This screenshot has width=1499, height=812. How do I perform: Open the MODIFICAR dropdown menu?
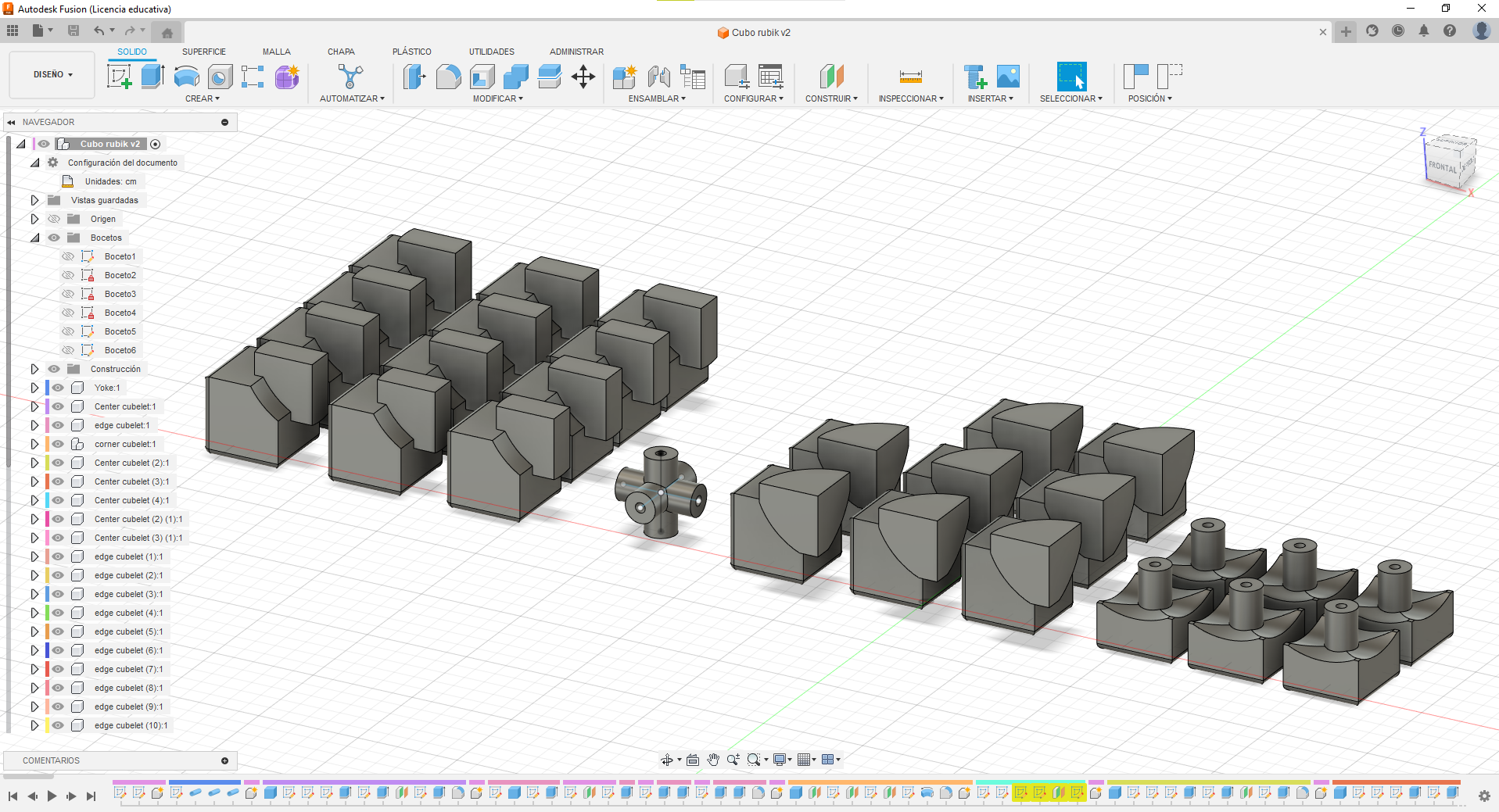pyautogui.click(x=498, y=98)
